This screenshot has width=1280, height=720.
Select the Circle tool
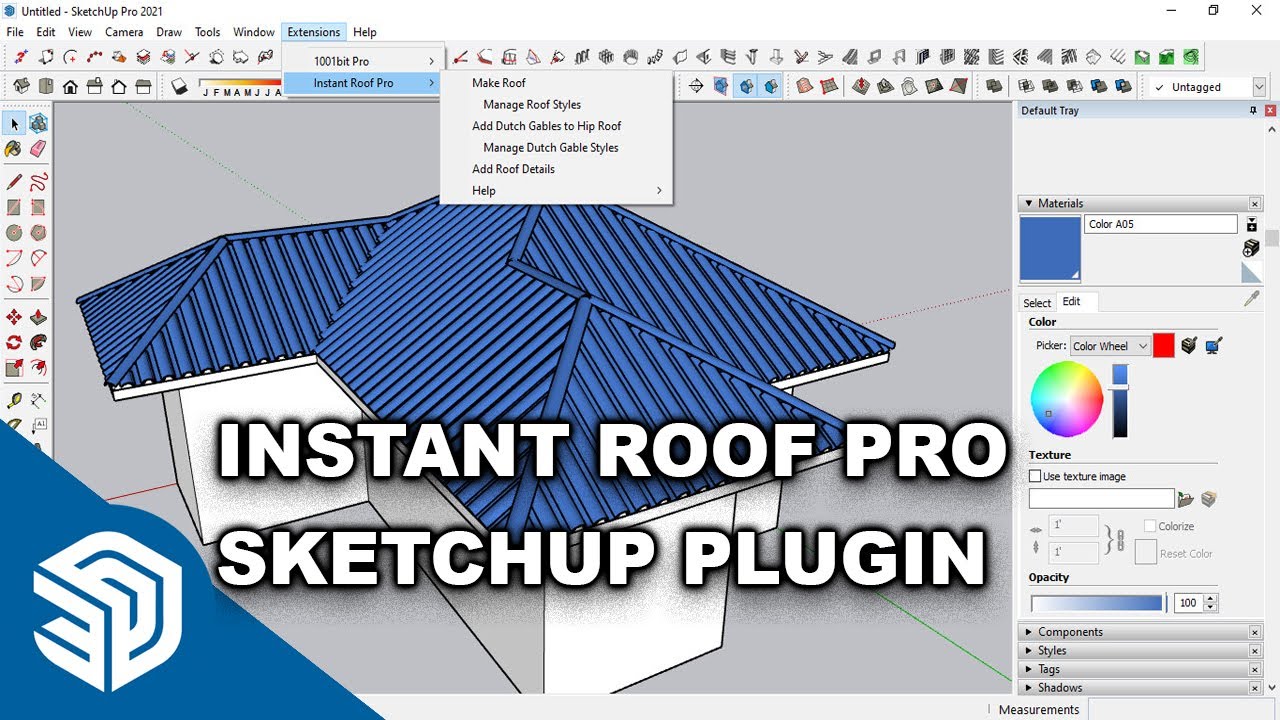[14, 233]
